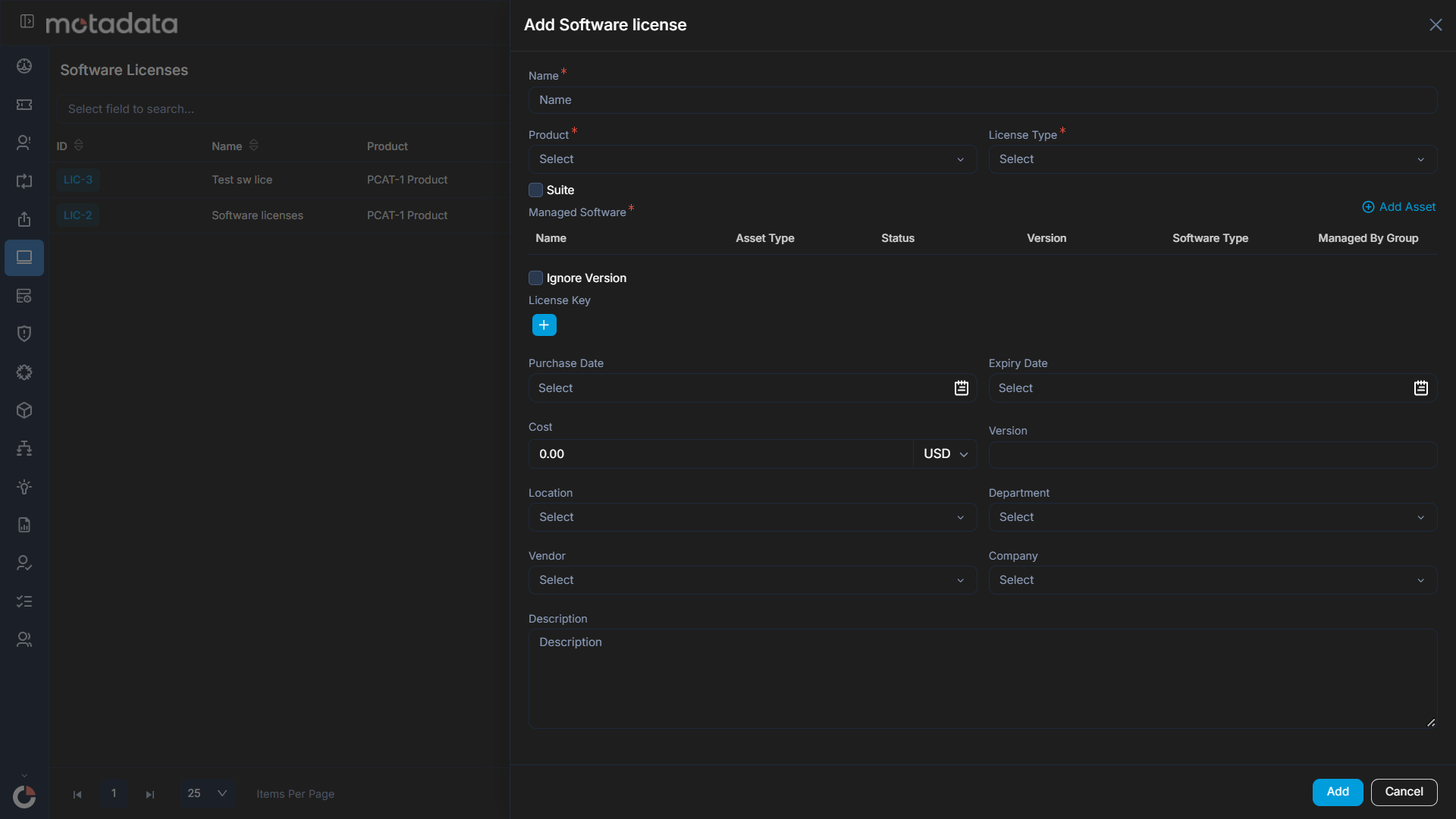The image size is (1456, 819).
Task: Open the user alert problem icon in sidebar
Action: [24, 143]
